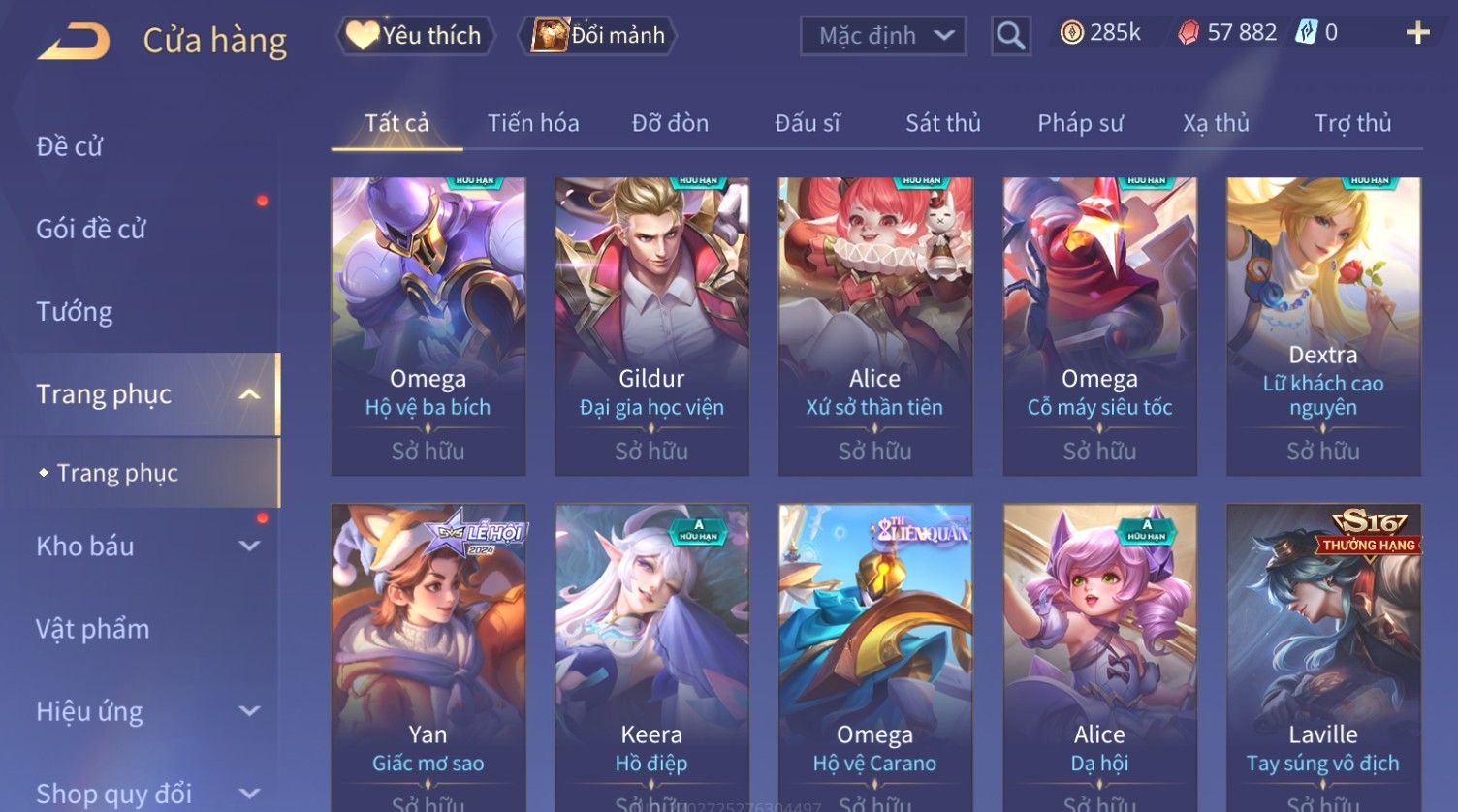Select the Sát thủ tab

pyautogui.click(x=943, y=123)
